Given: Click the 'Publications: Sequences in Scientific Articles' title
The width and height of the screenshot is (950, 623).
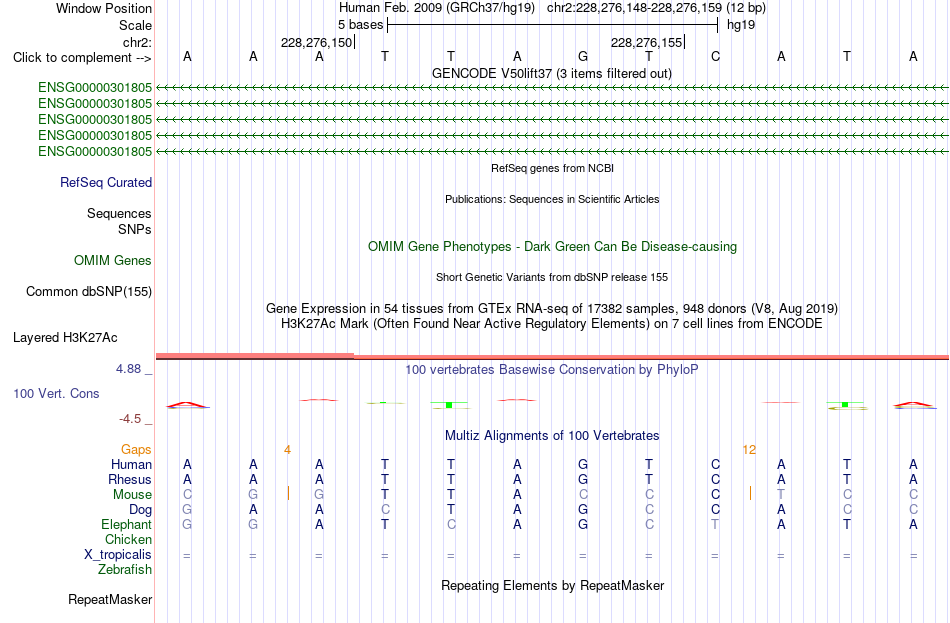Looking at the screenshot, I should pos(552,199).
